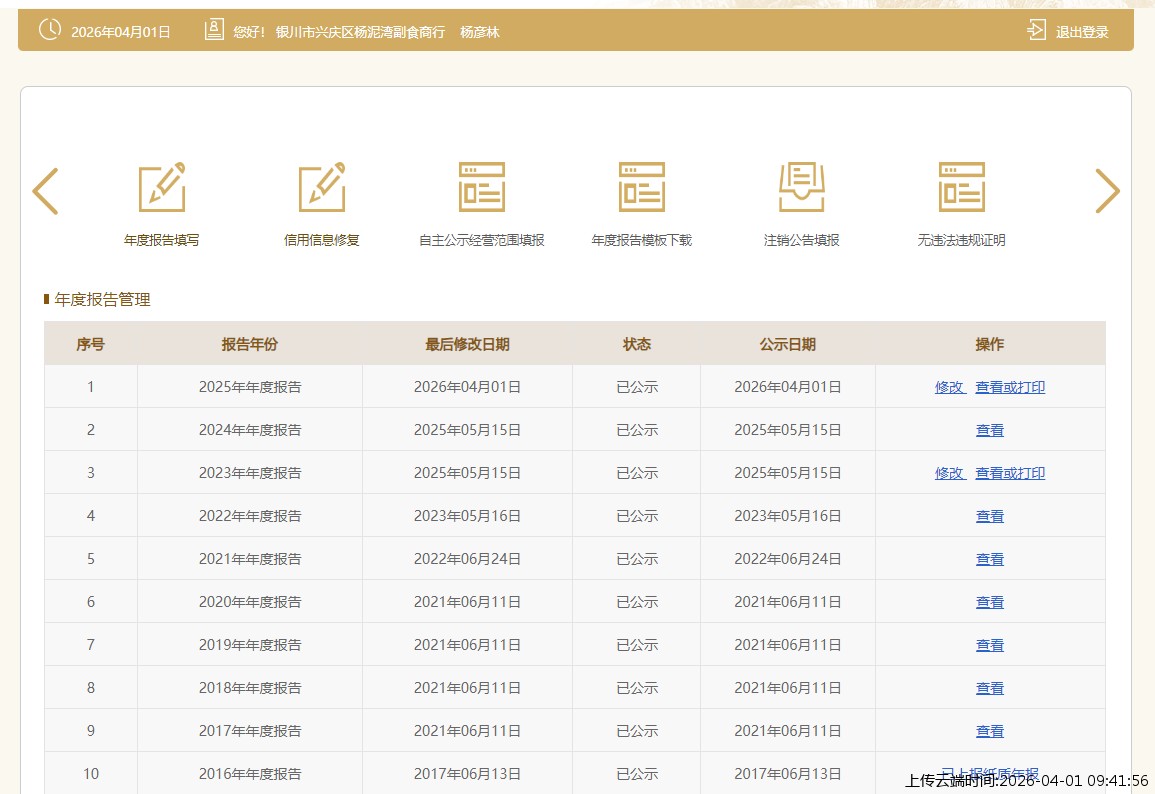Open 自主公示经营范围填报 icon
The width and height of the screenshot is (1155, 794).
click(481, 187)
